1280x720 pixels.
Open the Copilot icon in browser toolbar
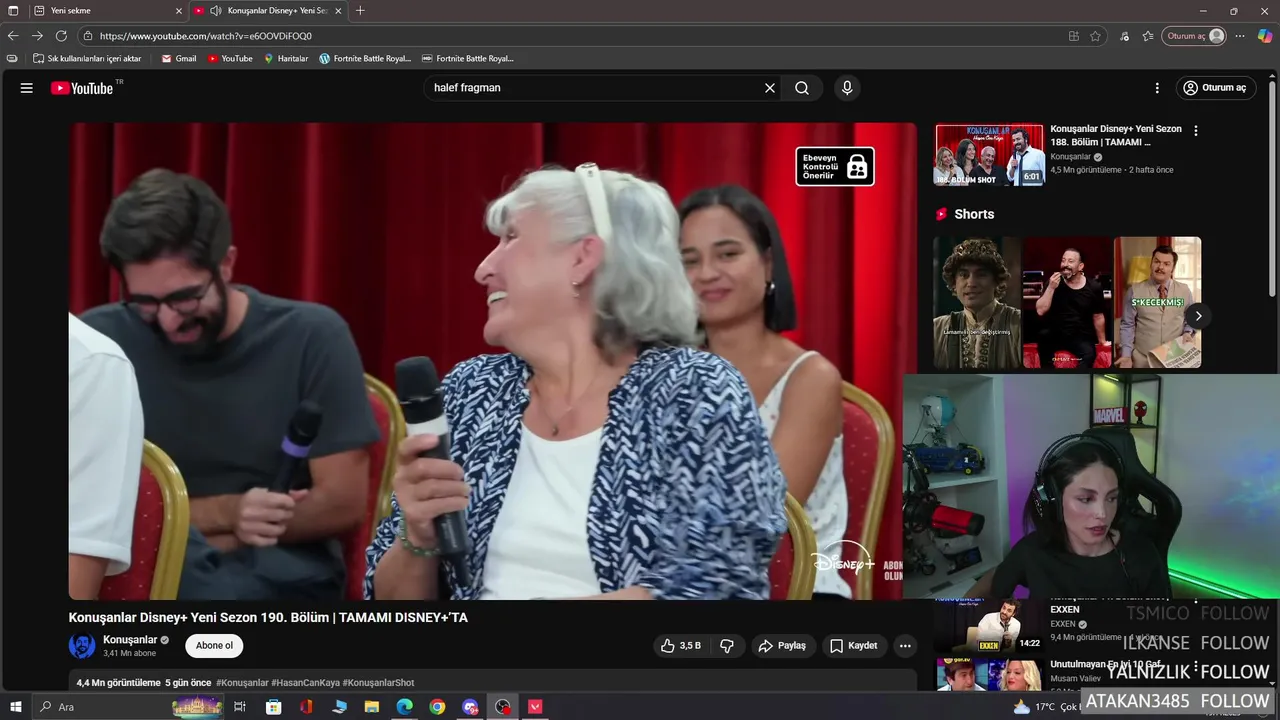tap(1265, 36)
